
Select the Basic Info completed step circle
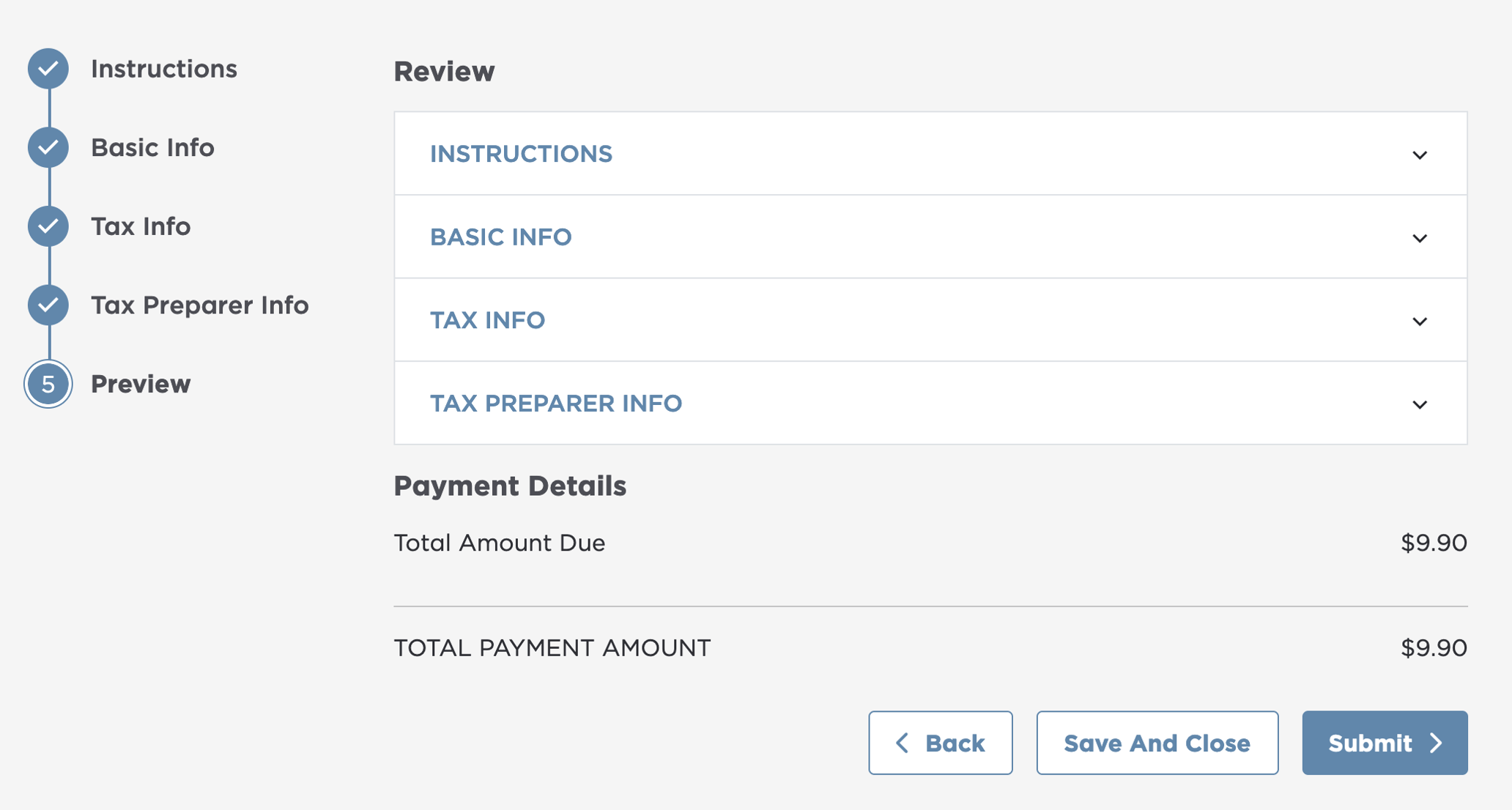[48, 147]
